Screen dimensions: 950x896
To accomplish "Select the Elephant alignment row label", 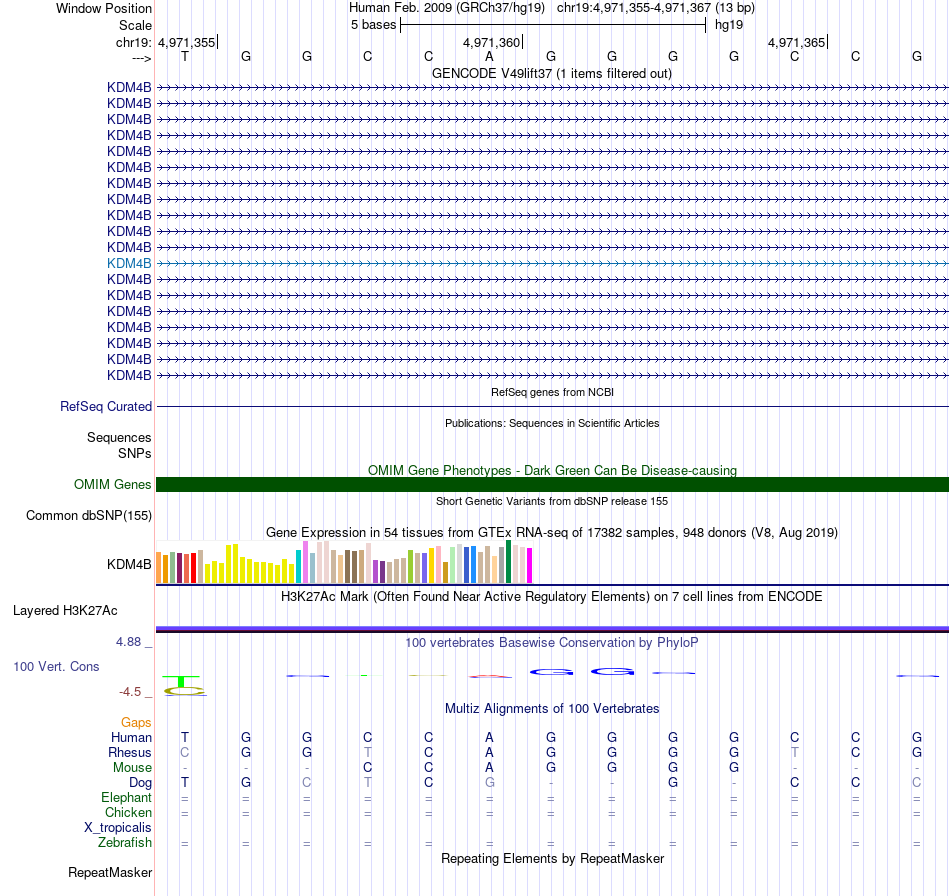I will click(x=127, y=797).
